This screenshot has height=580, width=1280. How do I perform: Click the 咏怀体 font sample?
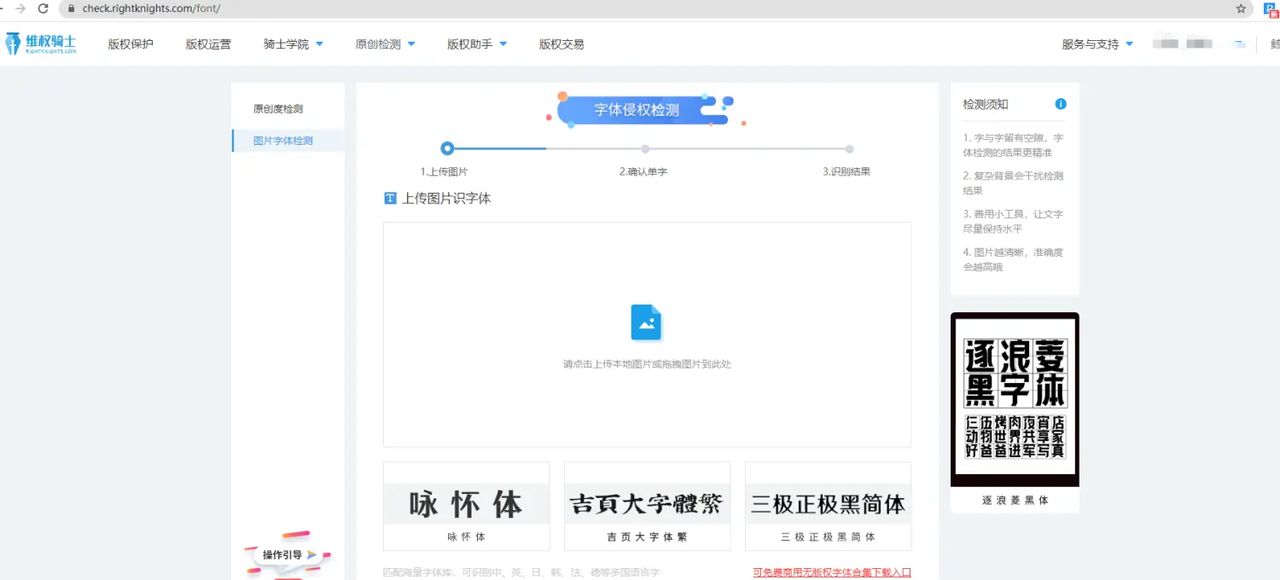click(466, 504)
